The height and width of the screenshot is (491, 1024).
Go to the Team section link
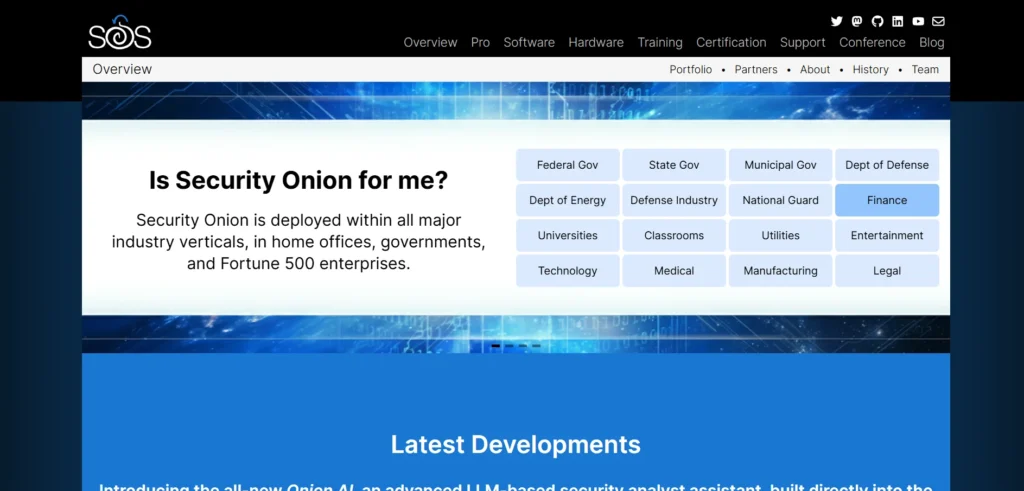(x=925, y=69)
